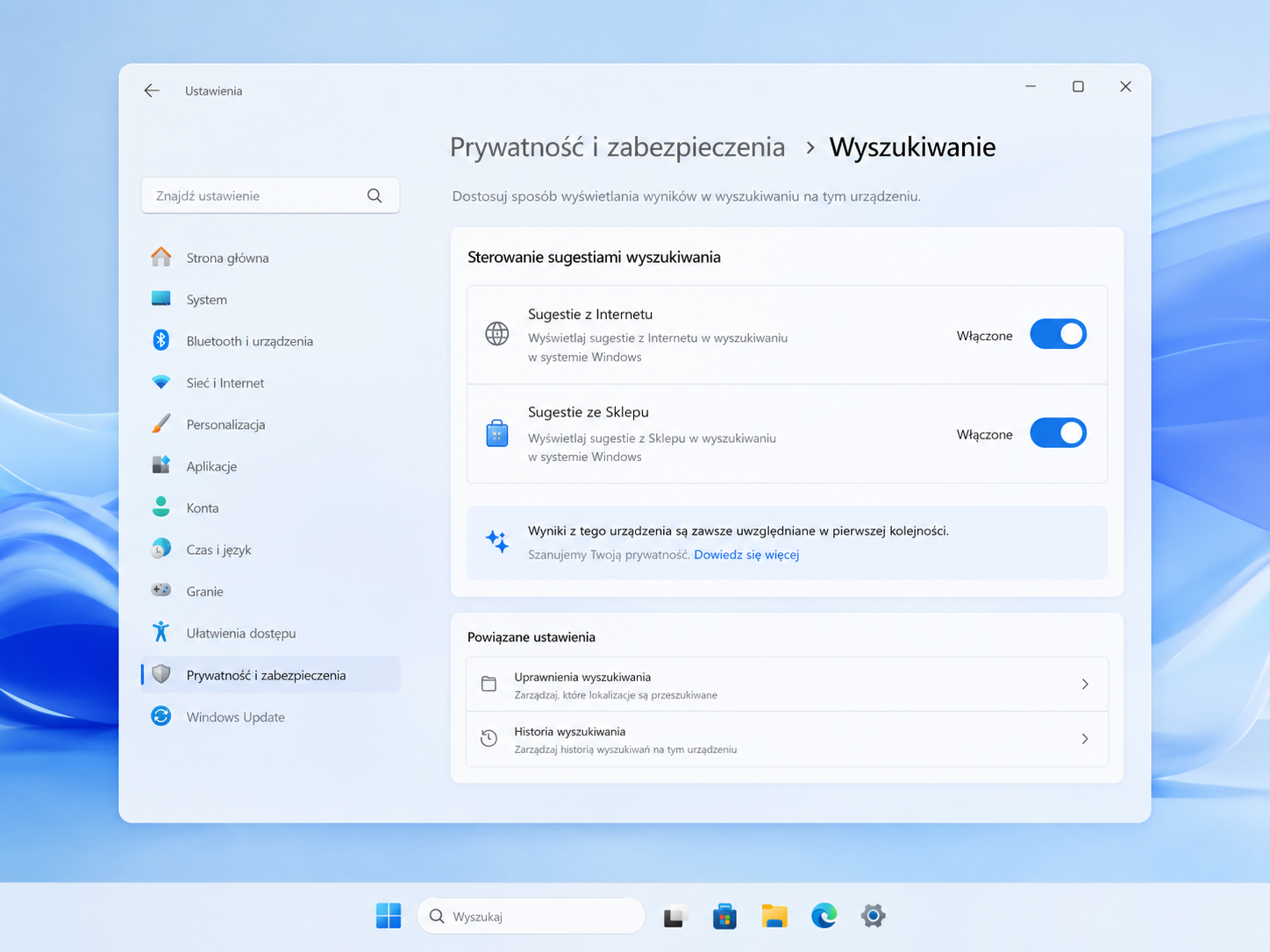Click the folder icon for Uprawnienia wyszukiwania
1270x952 pixels.
(489, 684)
